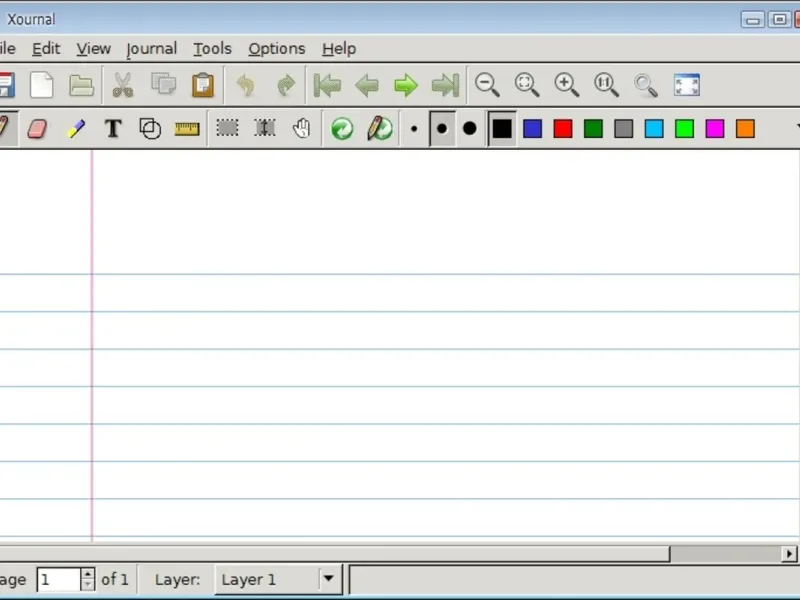Image resolution: width=800 pixels, height=600 pixels.
Task: Go to the first page
Action: coord(327,85)
